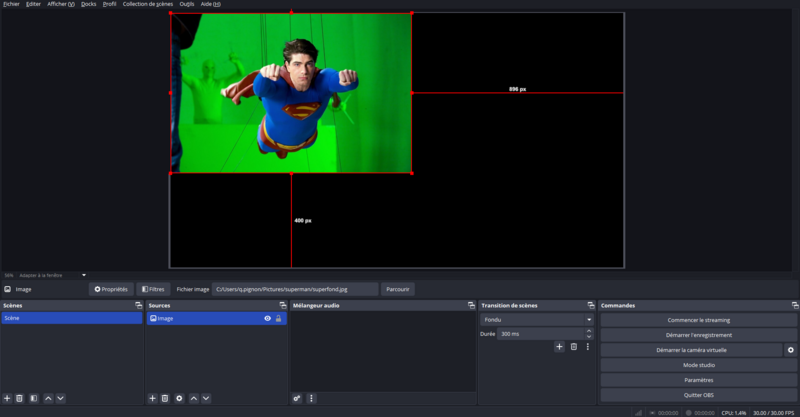
Task: Click the Propriétés button
Action: tap(111, 289)
